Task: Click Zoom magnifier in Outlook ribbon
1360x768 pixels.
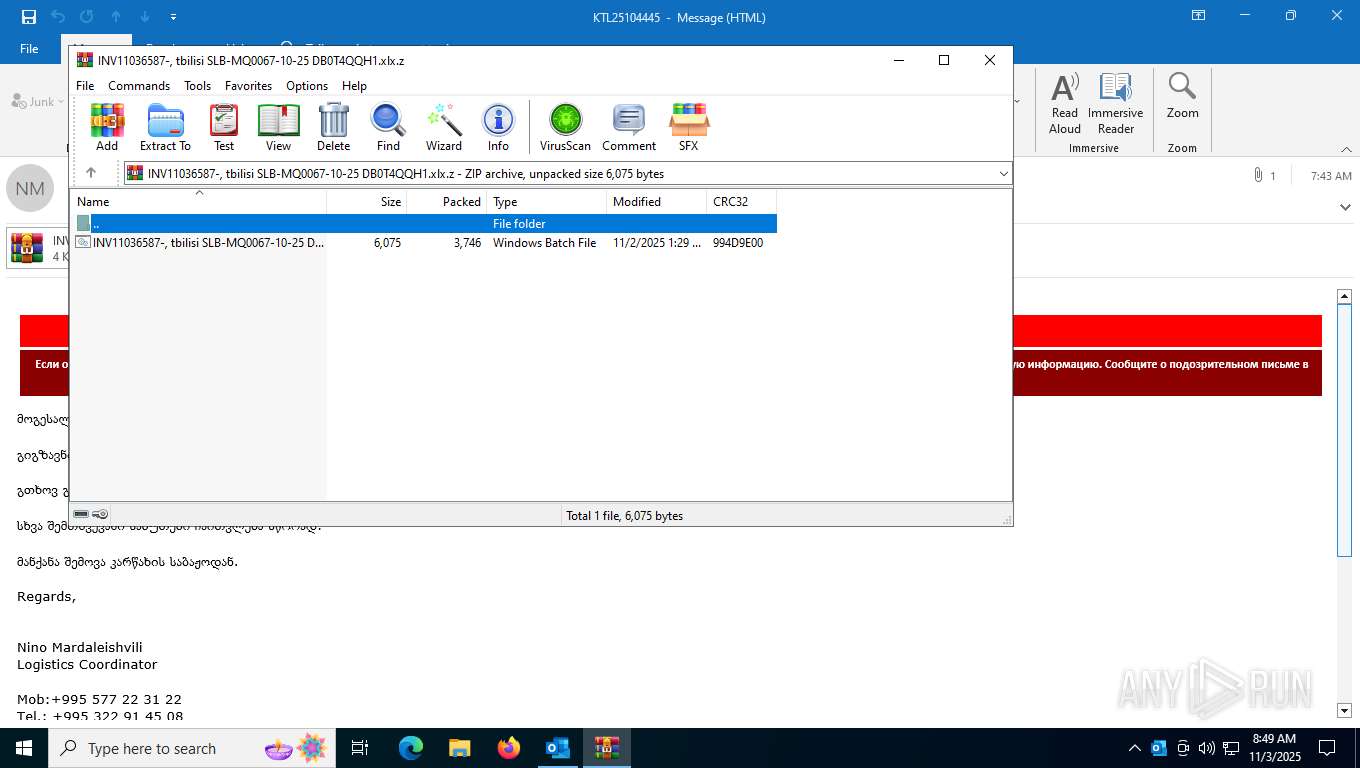Action: click(x=1182, y=97)
